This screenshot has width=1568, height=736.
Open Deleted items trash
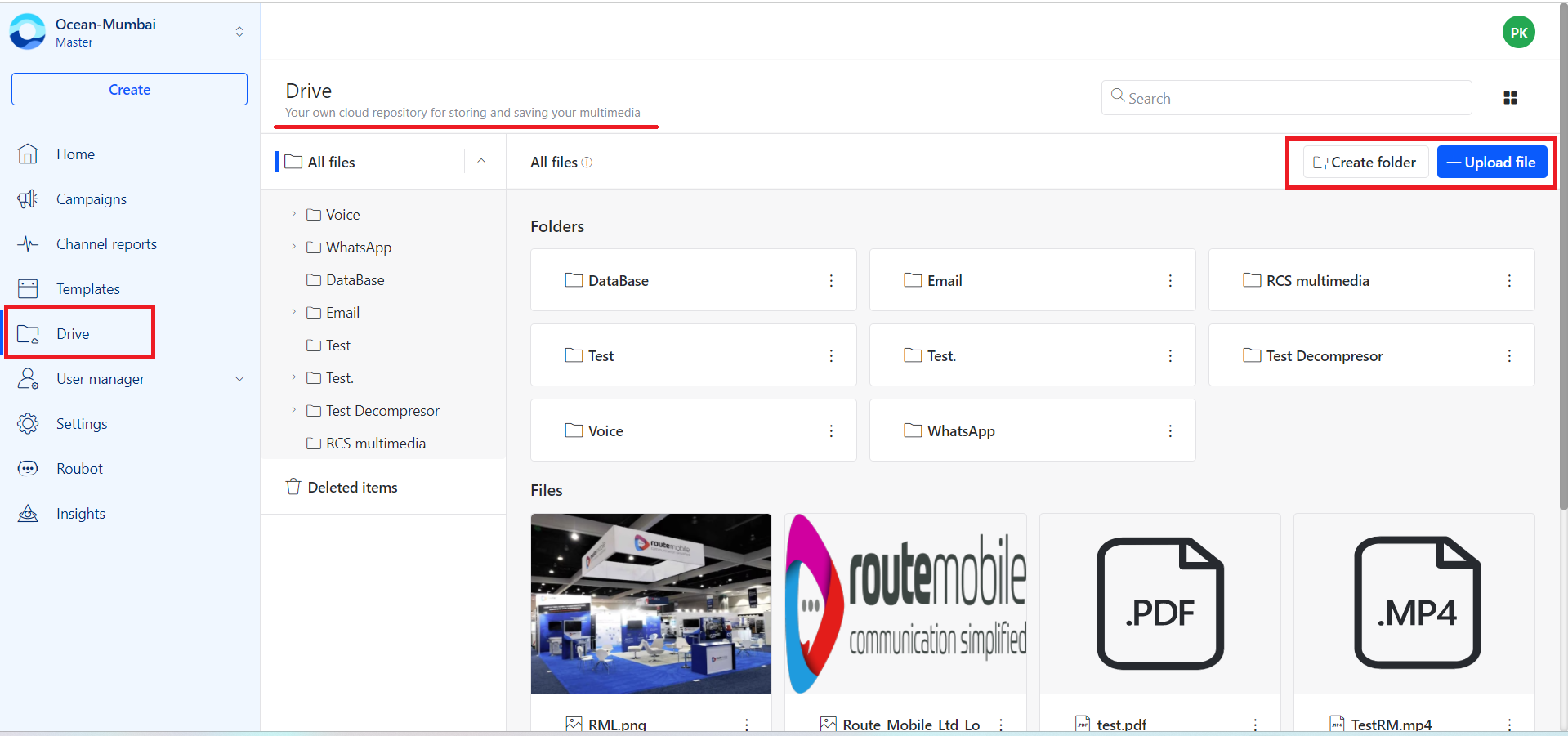(x=342, y=488)
